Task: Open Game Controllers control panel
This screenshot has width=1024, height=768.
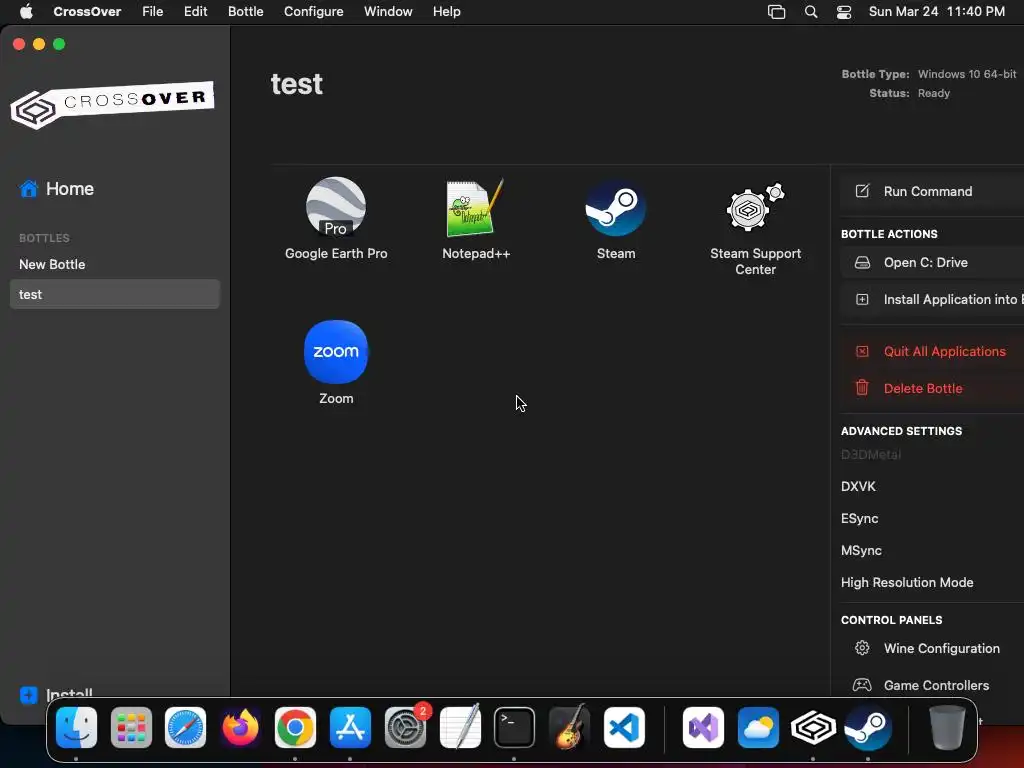Action: tap(932, 686)
